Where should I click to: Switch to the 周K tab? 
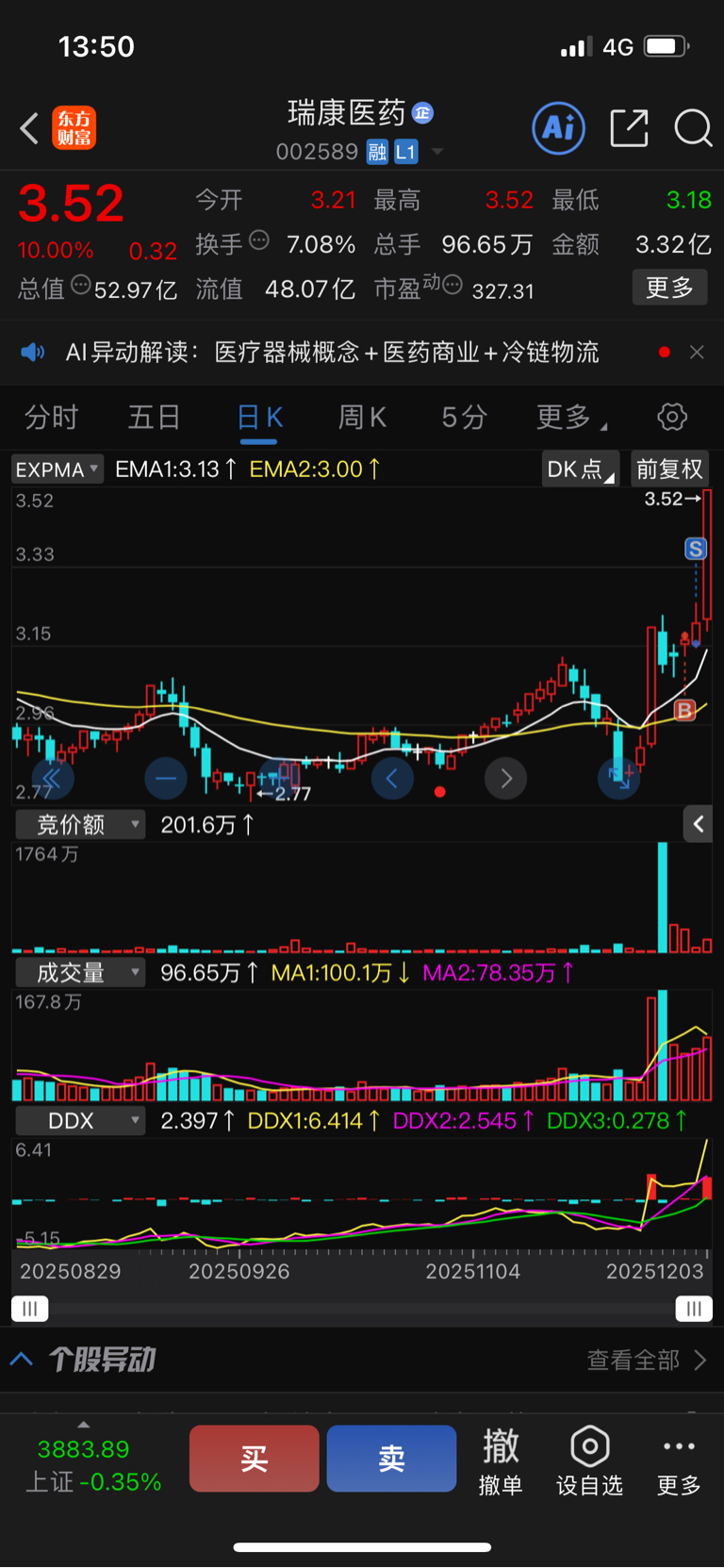[x=362, y=417]
